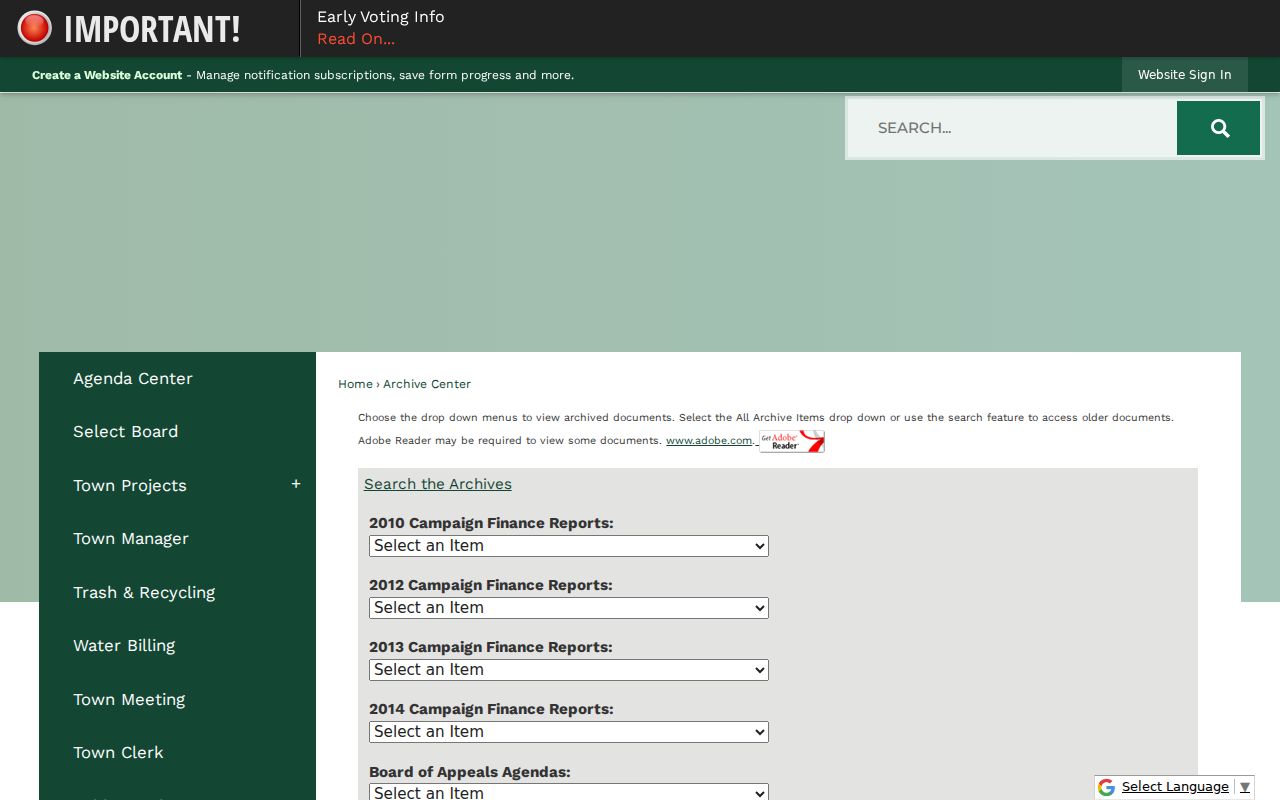Click the Google logo in language widget
The height and width of the screenshot is (800, 1280).
coord(1106,788)
